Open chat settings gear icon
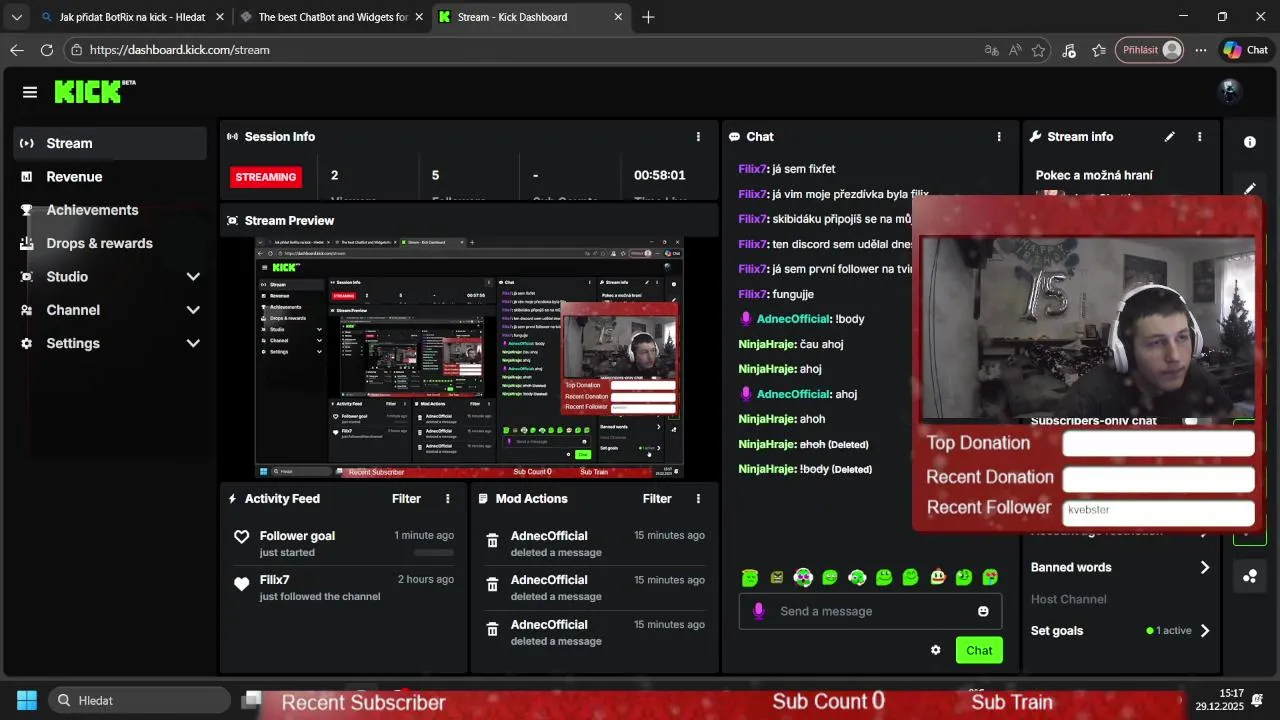Image resolution: width=1280 pixels, height=720 pixels. coord(936,650)
